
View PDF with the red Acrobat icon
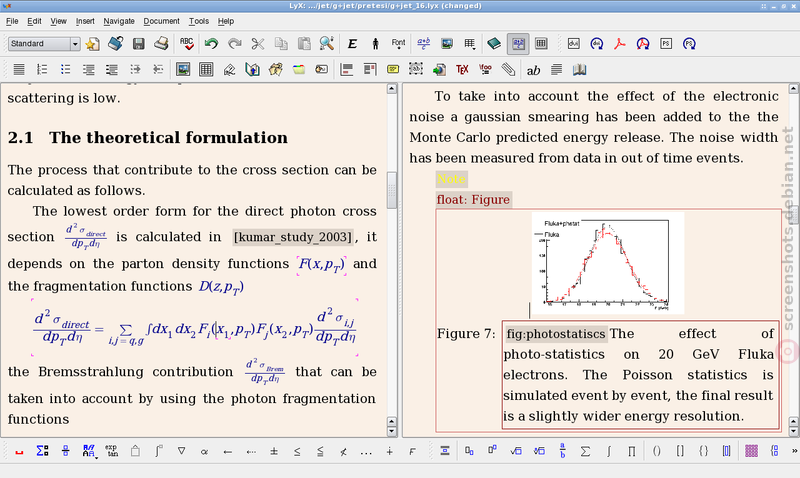pos(620,44)
